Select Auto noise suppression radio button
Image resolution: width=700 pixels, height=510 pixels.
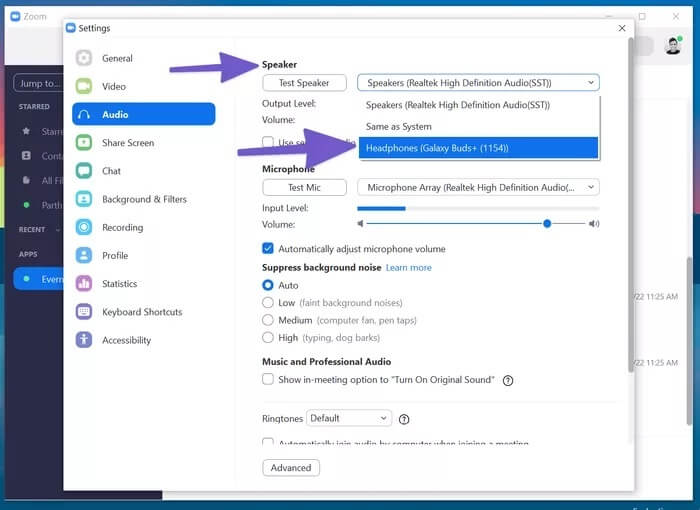tap(268, 285)
